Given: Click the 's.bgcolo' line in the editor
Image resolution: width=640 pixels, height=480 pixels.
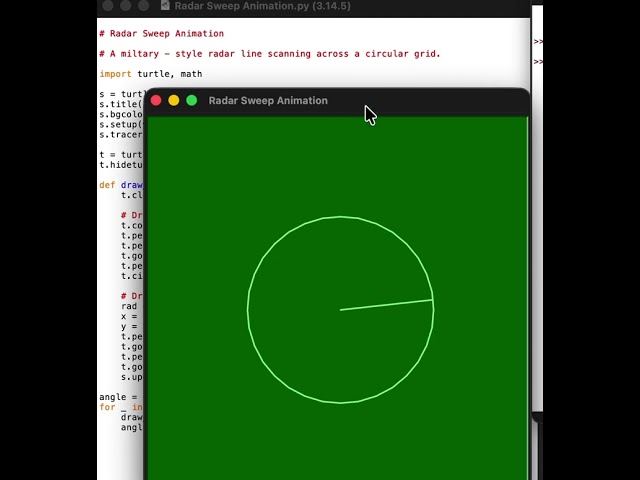Looking at the screenshot, I should click(x=121, y=114).
